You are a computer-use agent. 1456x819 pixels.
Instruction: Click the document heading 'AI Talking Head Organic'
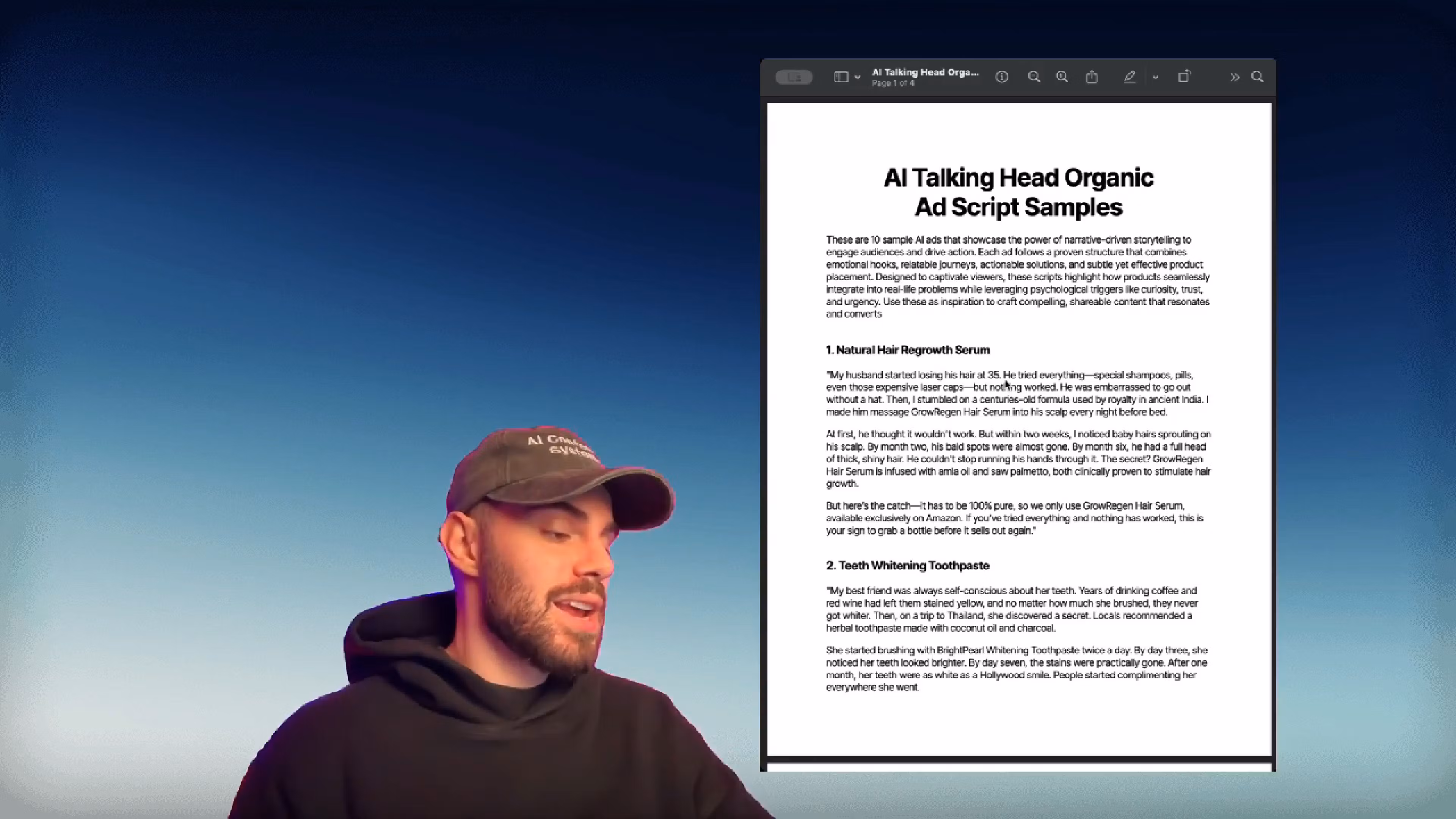pyautogui.click(x=1018, y=178)
